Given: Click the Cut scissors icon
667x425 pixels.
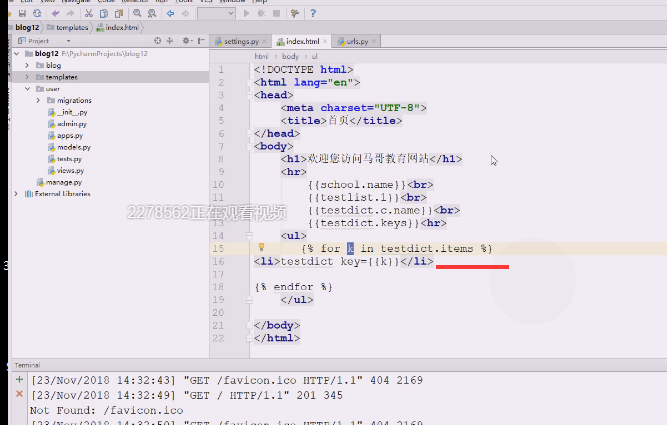Looking at the screenshot, I should (88, 14).
